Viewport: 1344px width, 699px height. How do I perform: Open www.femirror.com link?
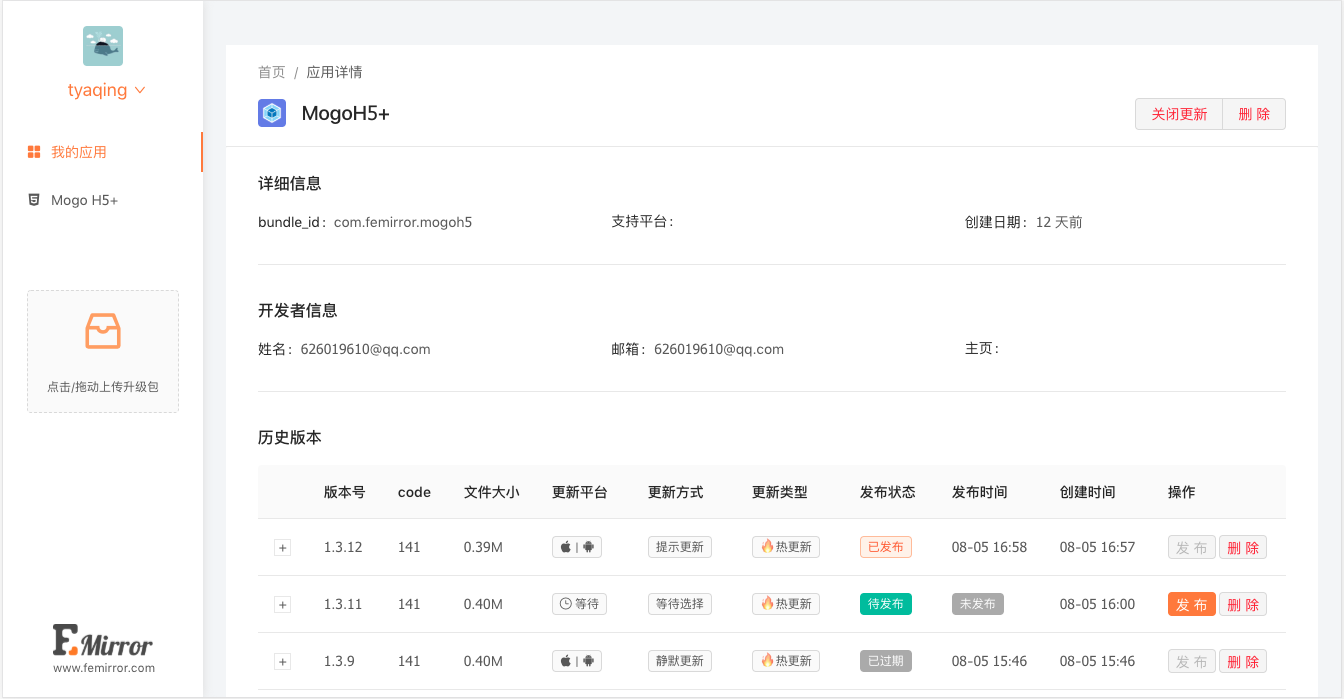[x=103, y=668]
